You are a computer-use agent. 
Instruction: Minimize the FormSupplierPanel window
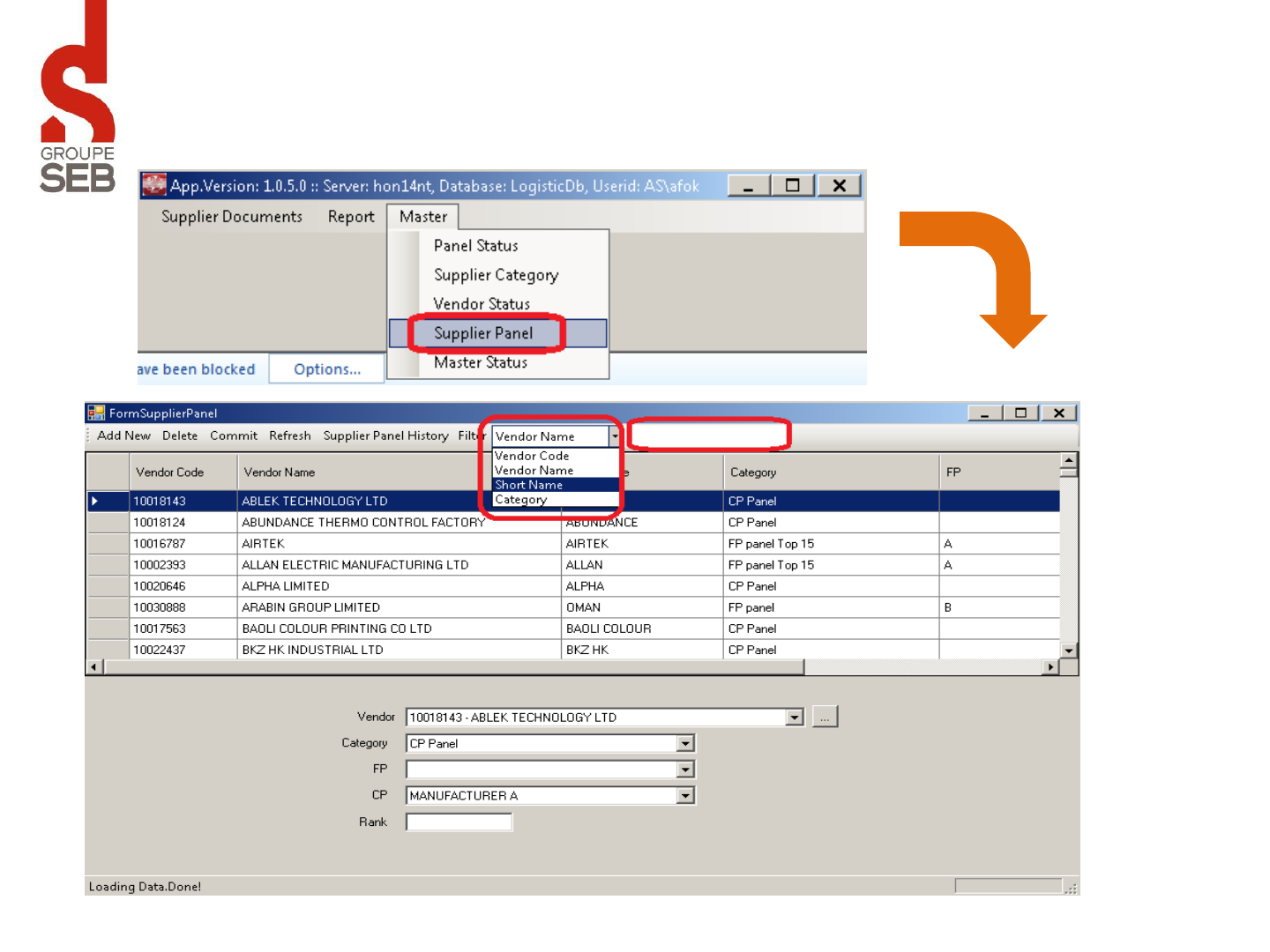coord(984,413)
